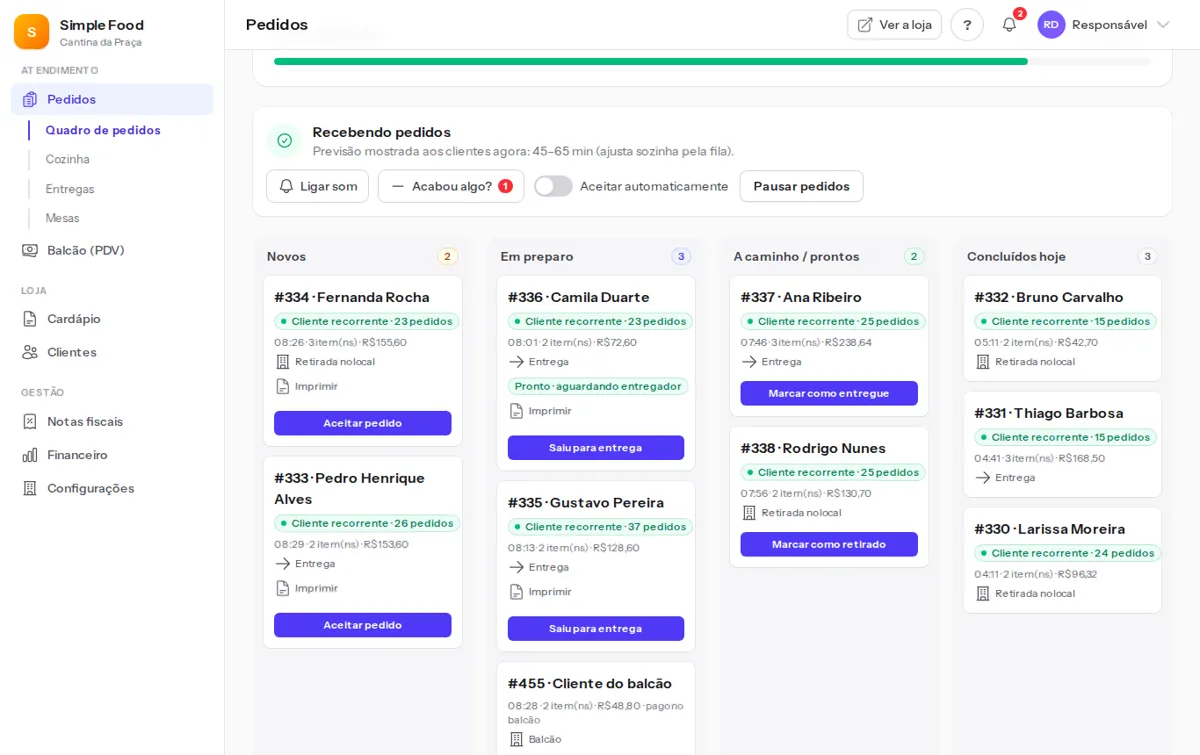Open the help question mark button
Viewport: 1200px width, 755px height.
coord(967,25)
